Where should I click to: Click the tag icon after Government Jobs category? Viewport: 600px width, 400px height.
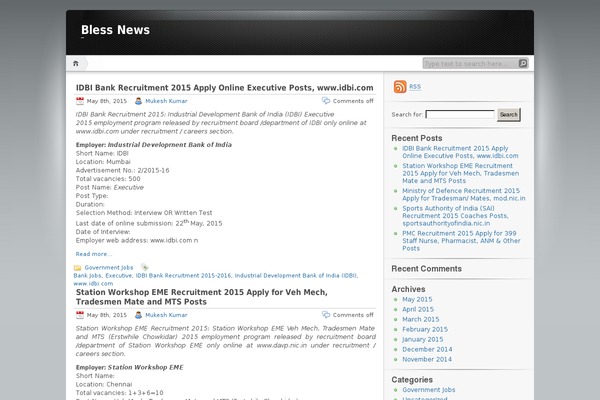pos(145,268)
